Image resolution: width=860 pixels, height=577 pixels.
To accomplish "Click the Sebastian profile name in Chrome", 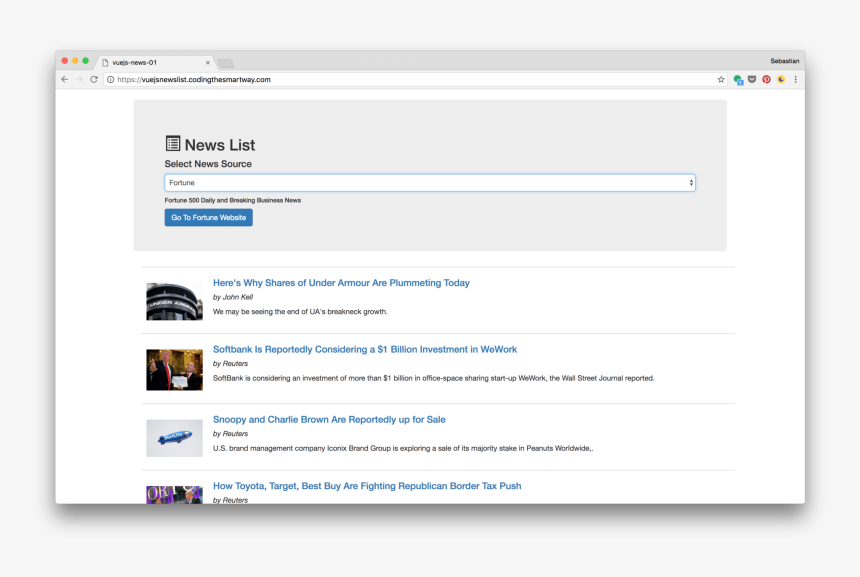I will [784, 61].
